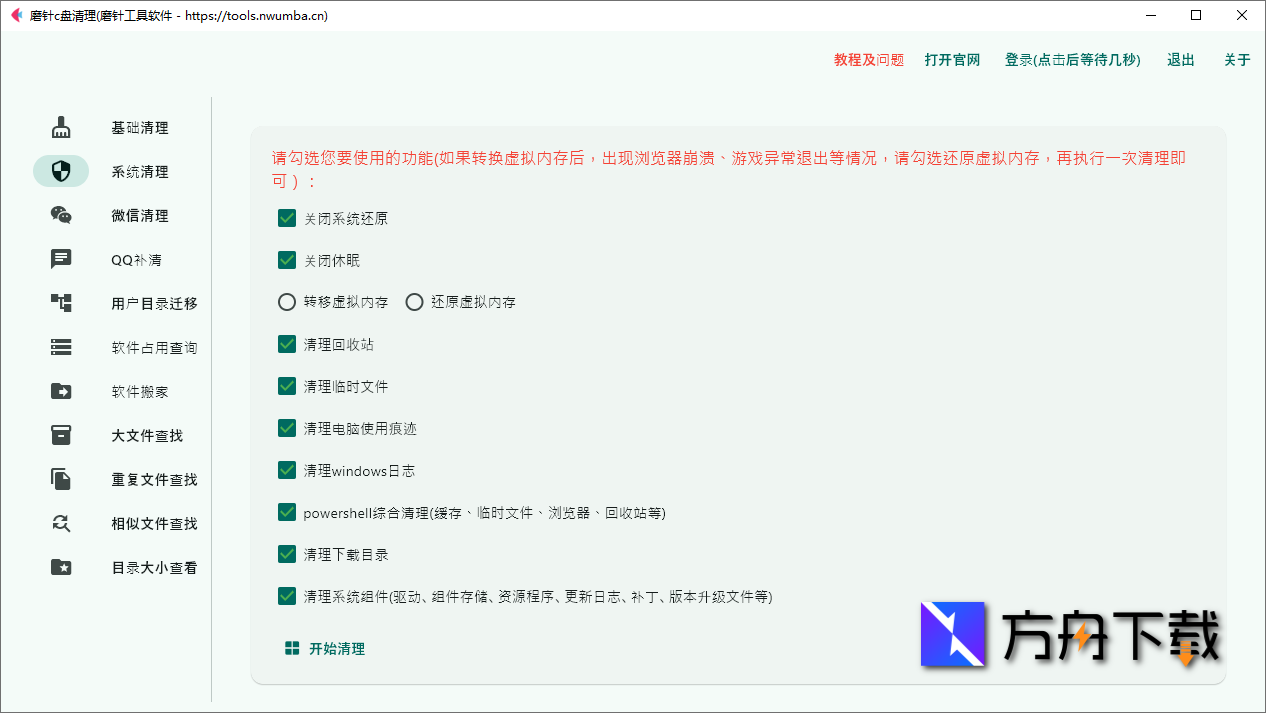Open 教程及问题 in the top bar

(x=866, y=60)
